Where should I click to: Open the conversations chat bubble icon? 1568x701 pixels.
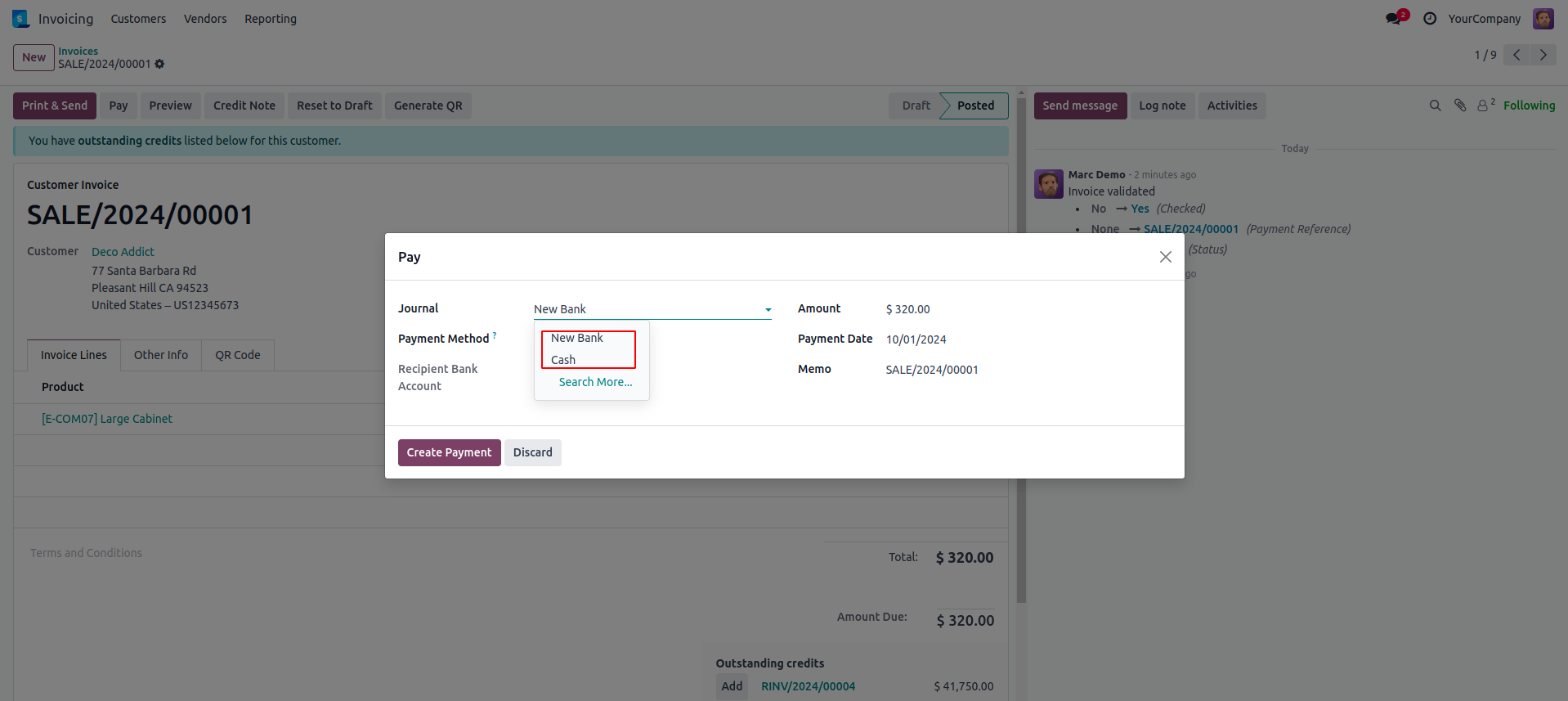pos(1394,19)
